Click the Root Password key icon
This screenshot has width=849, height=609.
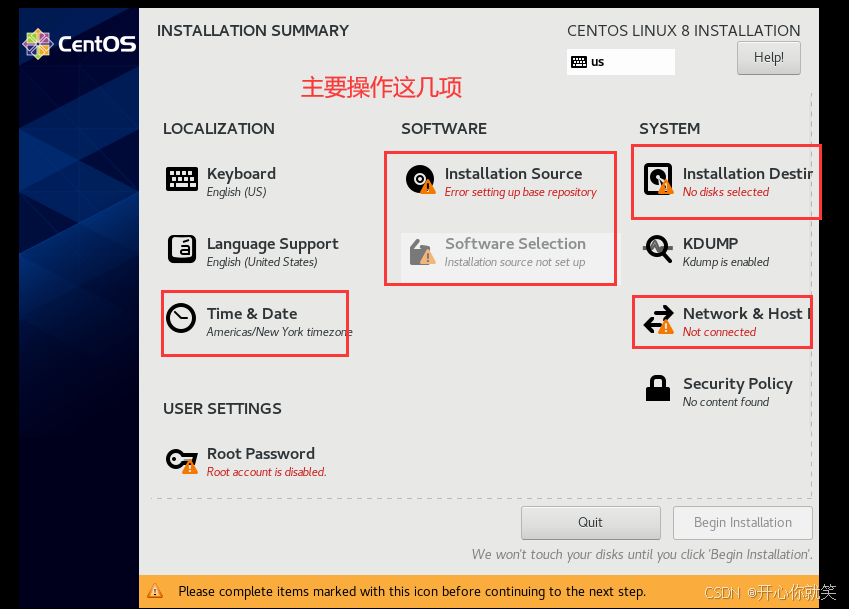click(182, 460)
